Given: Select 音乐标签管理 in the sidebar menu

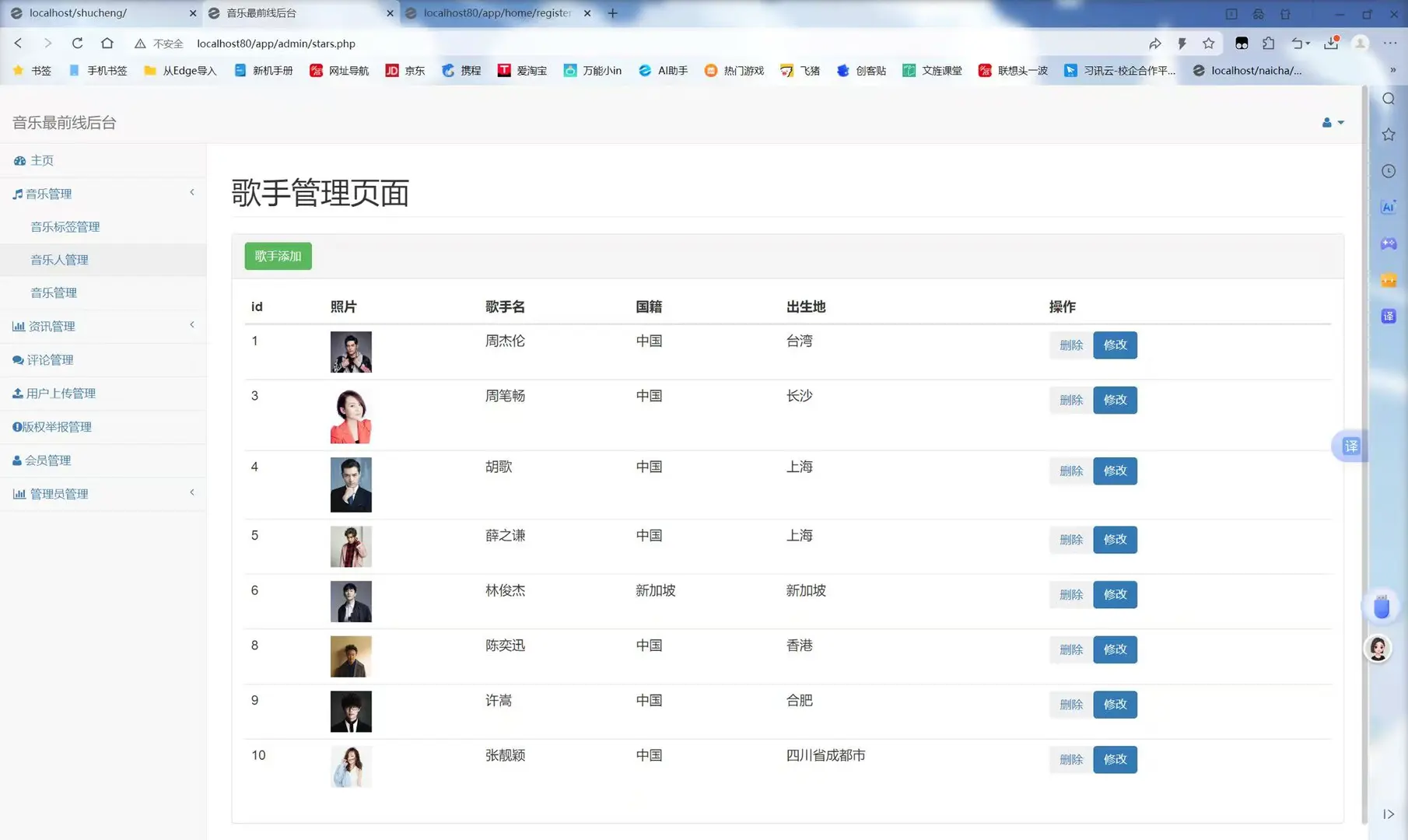Looking at the screenshot, I should (x=65, y=226).
